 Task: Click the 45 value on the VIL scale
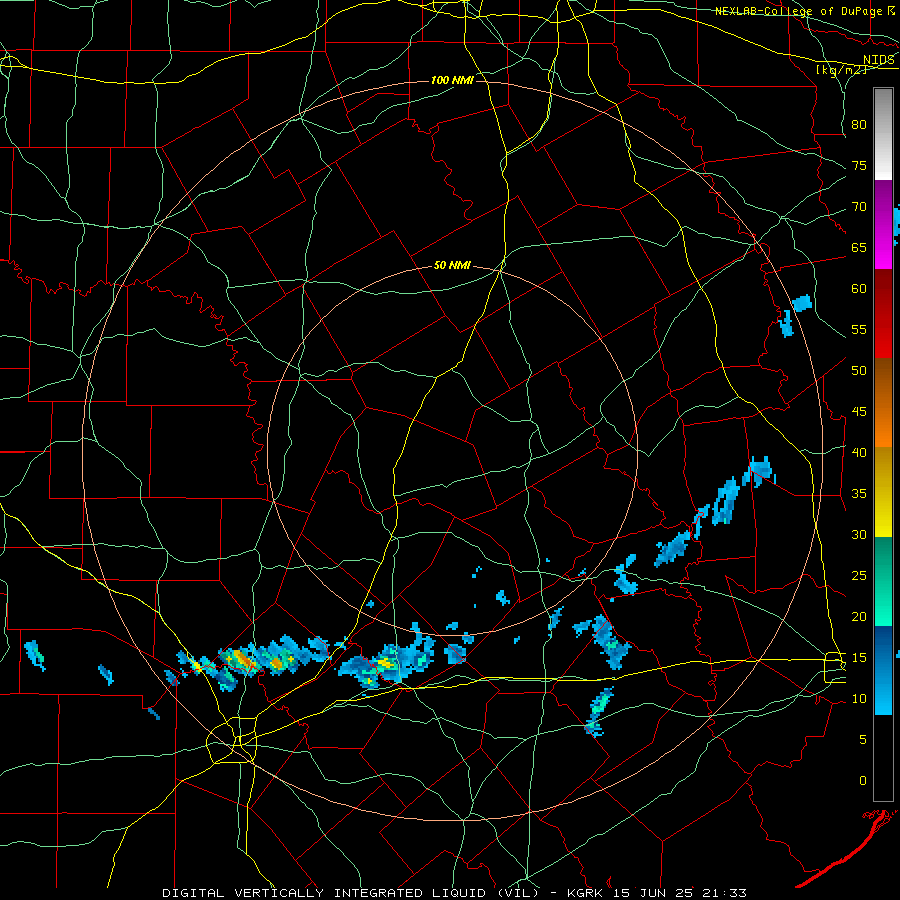tap(859, 412)
